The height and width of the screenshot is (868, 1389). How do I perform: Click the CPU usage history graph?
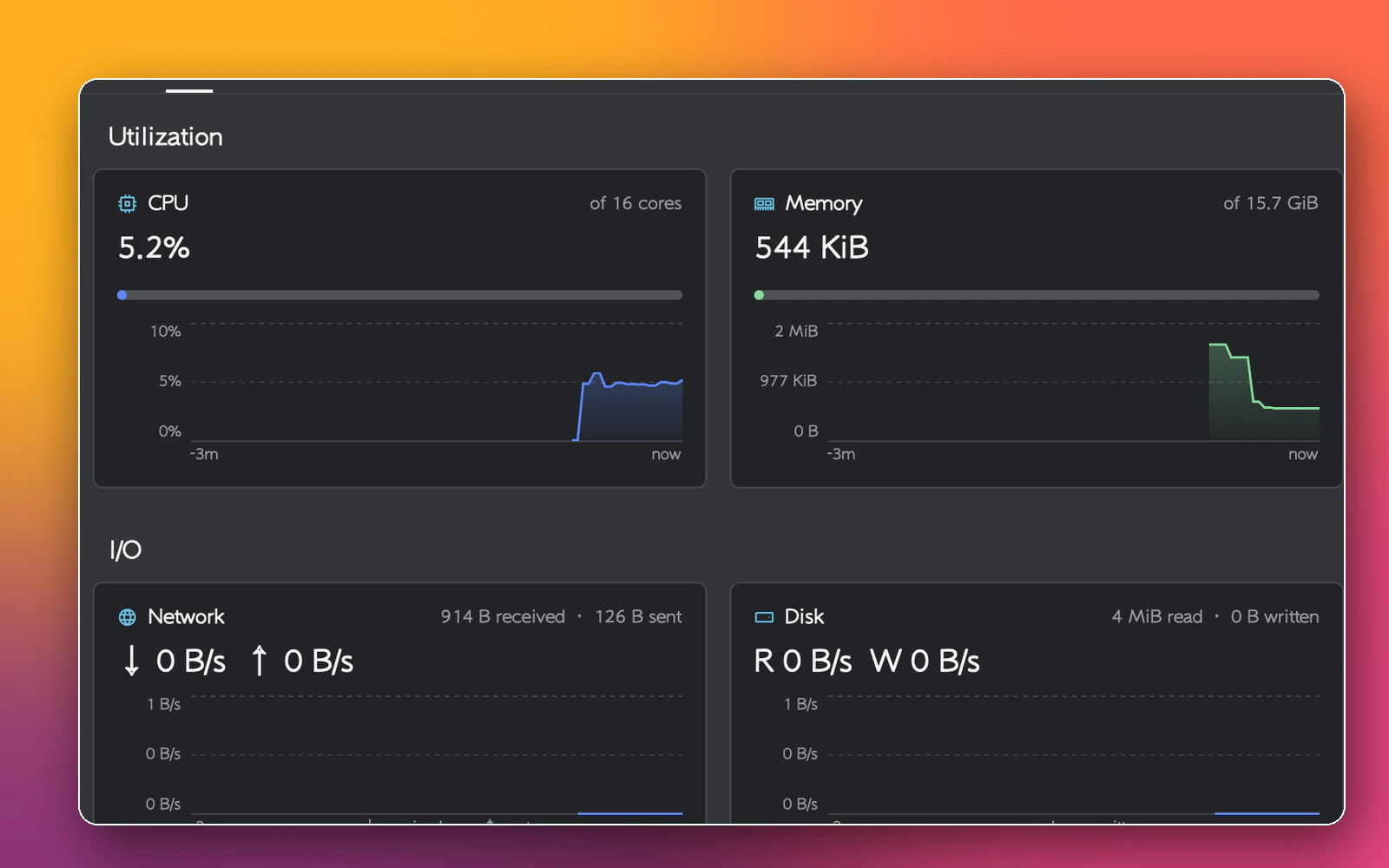pos(437,382)
